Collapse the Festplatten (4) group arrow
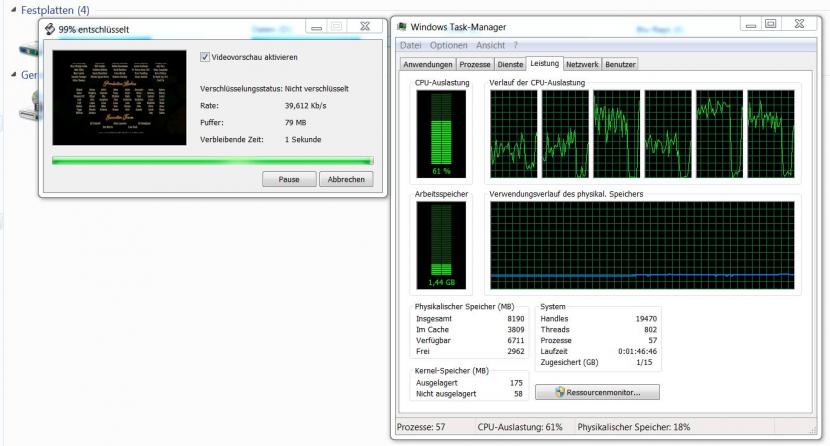The width and height of the screenshot is (830, 446). (14, 10)
